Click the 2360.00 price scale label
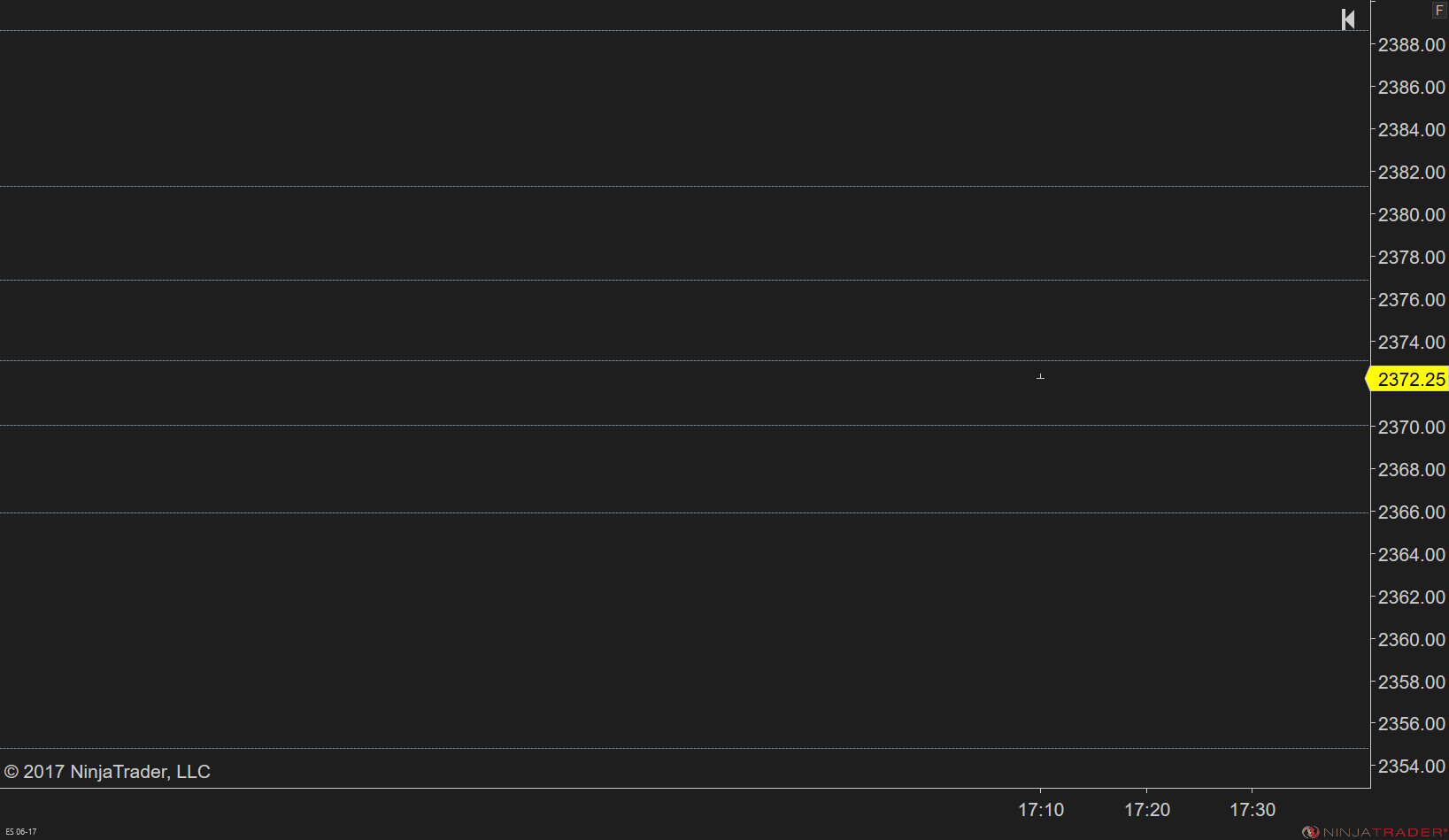Image resolution: width=1449 pixels, height=840 pixels. point(1411,640)
